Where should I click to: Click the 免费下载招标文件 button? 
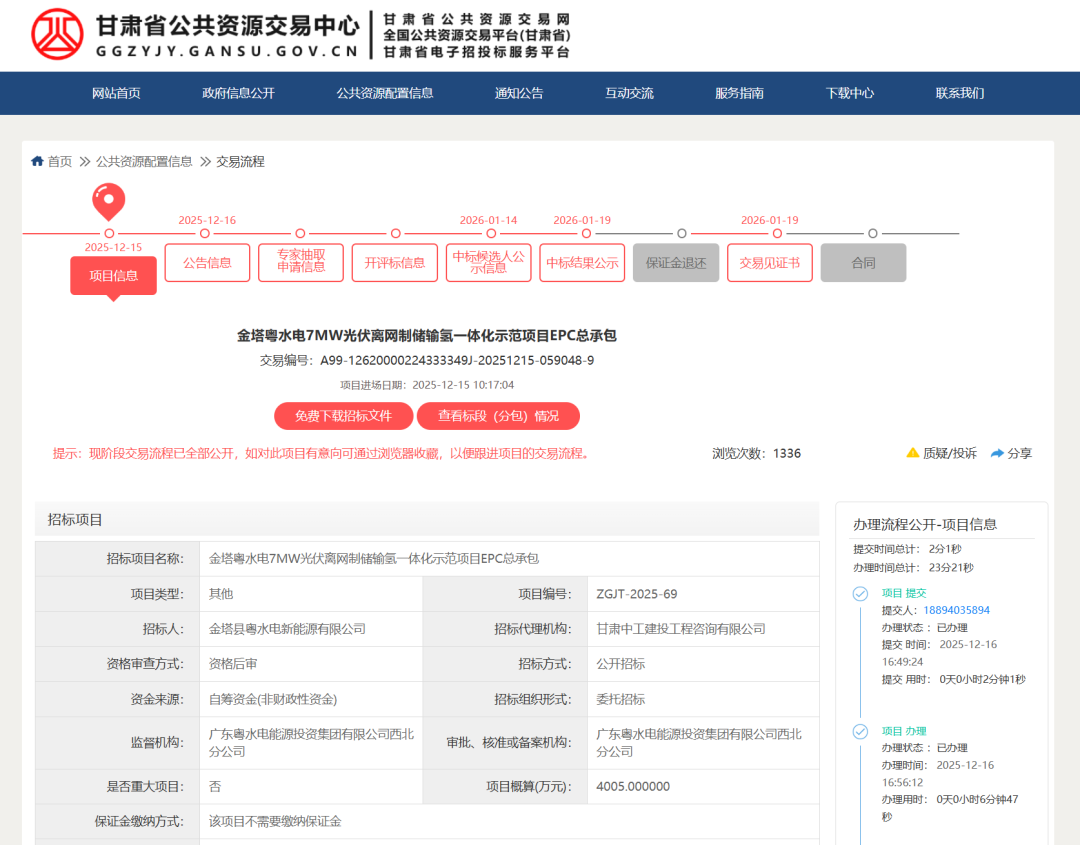click(x=345, y=416)
